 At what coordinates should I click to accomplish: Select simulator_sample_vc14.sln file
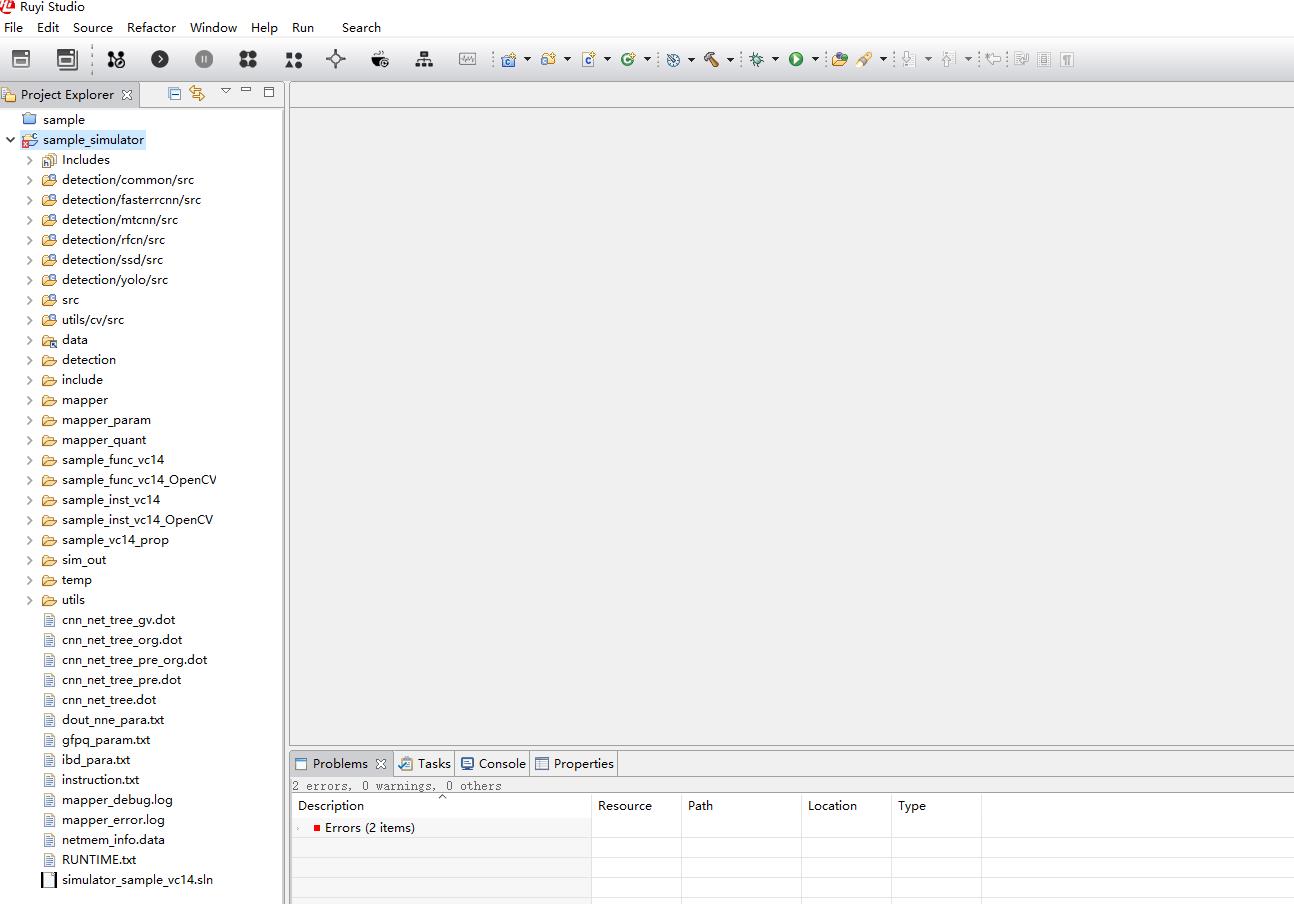(137, 880)
